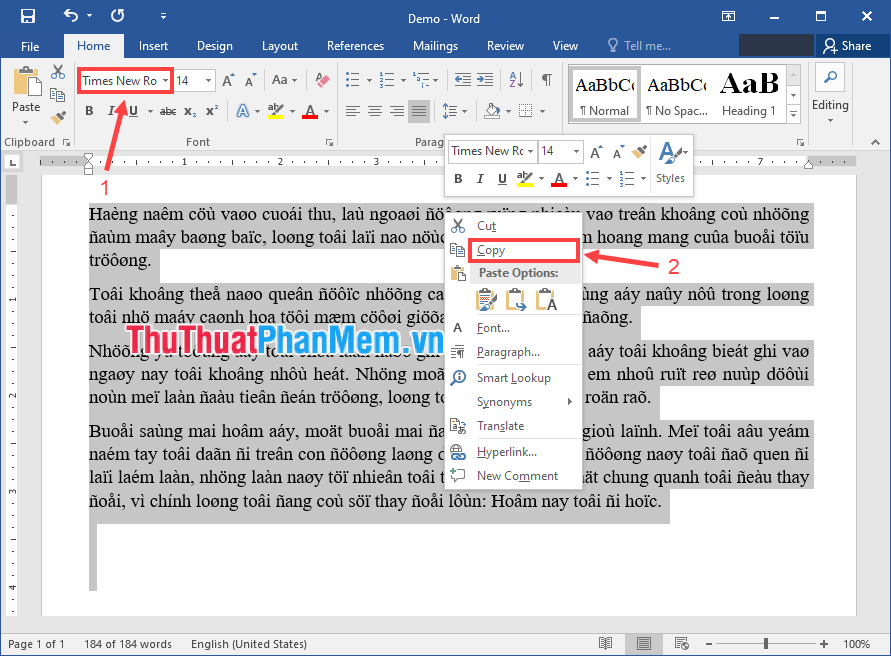This screenshot has height=656, width=891.
Task: Apply strikethrough formatting
Action: pyautogui.click(x=170, y=110)
